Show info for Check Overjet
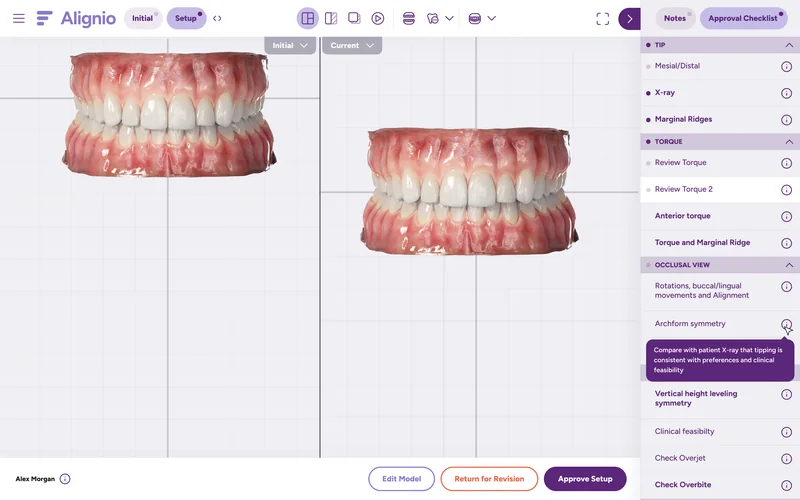The image size is (800, 500). 786,459
